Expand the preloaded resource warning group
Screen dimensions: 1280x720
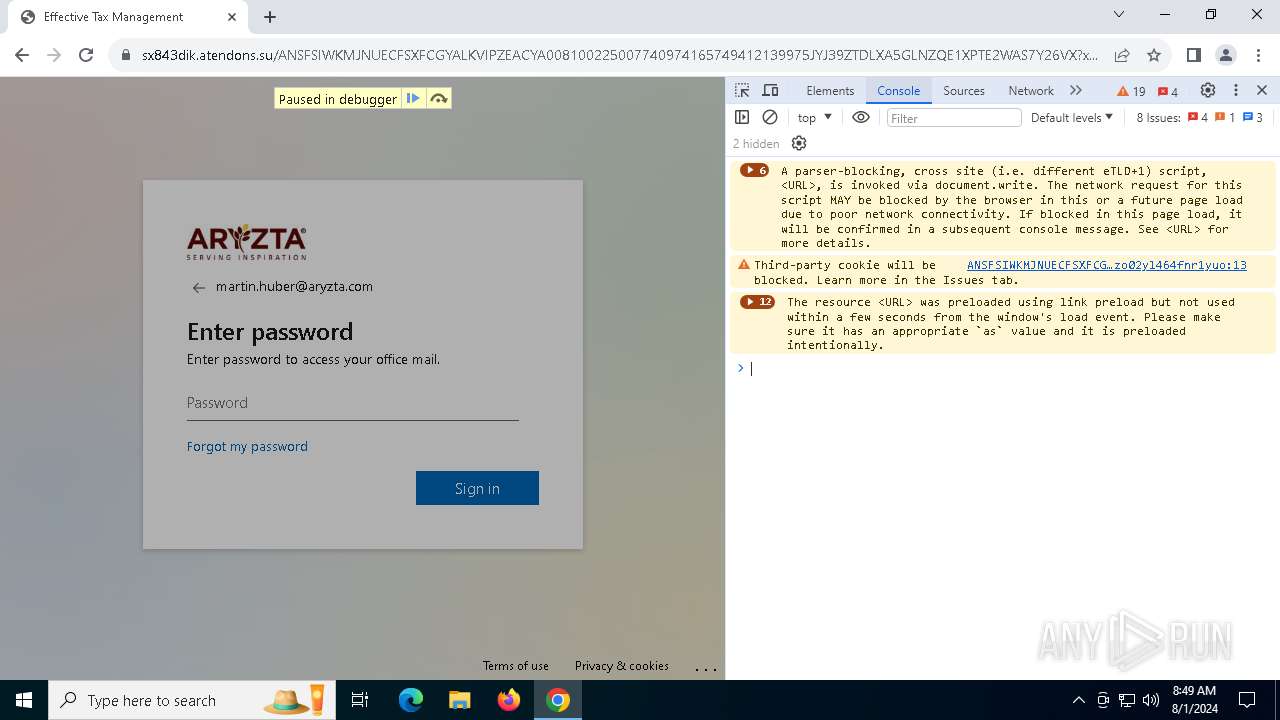757,302
